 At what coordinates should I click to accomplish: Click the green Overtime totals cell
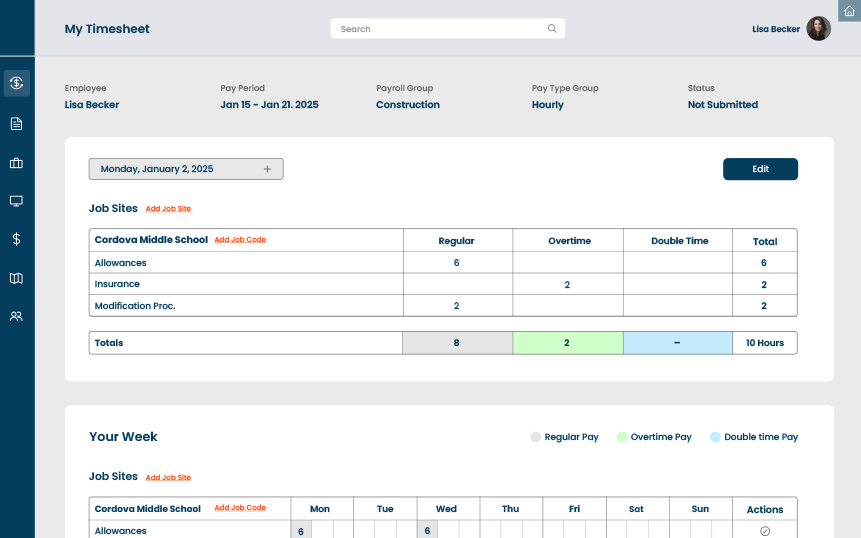pos(567,343)
